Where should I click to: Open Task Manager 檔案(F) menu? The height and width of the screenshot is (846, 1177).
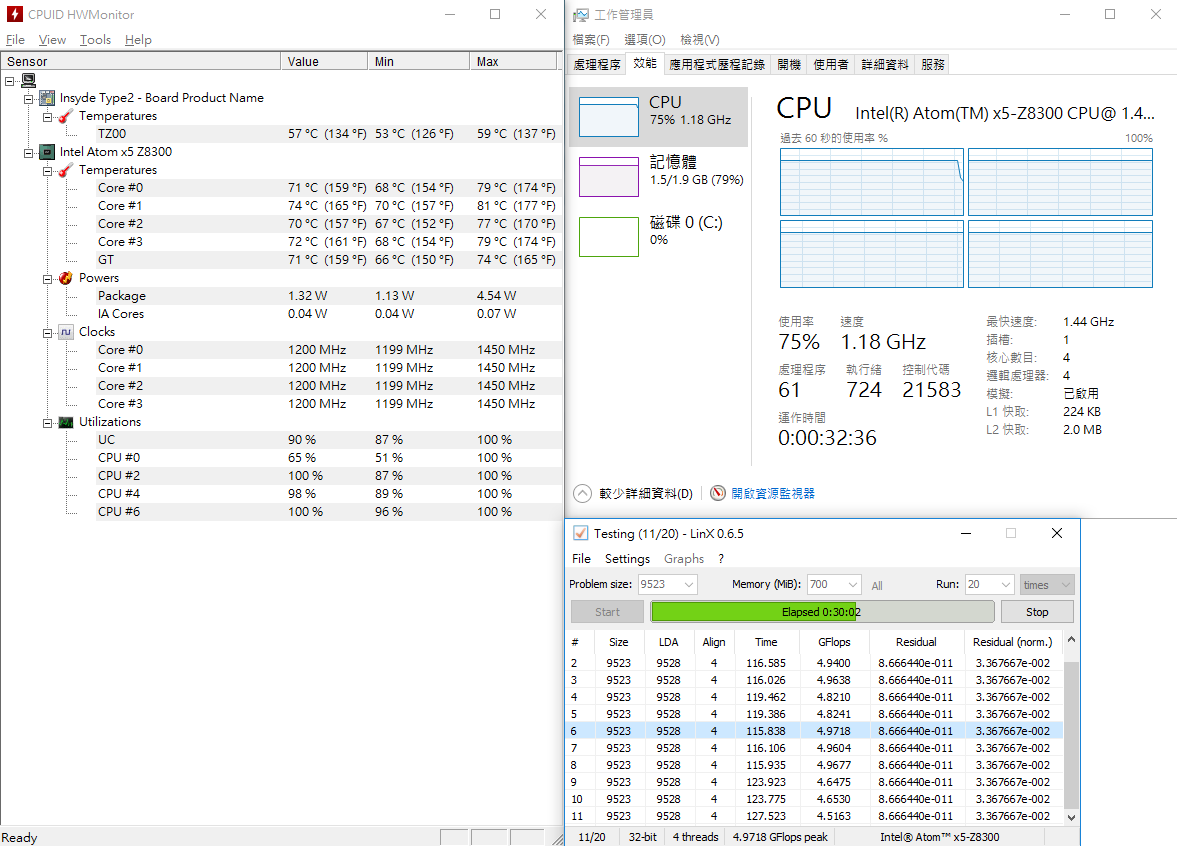pos(591,40)
